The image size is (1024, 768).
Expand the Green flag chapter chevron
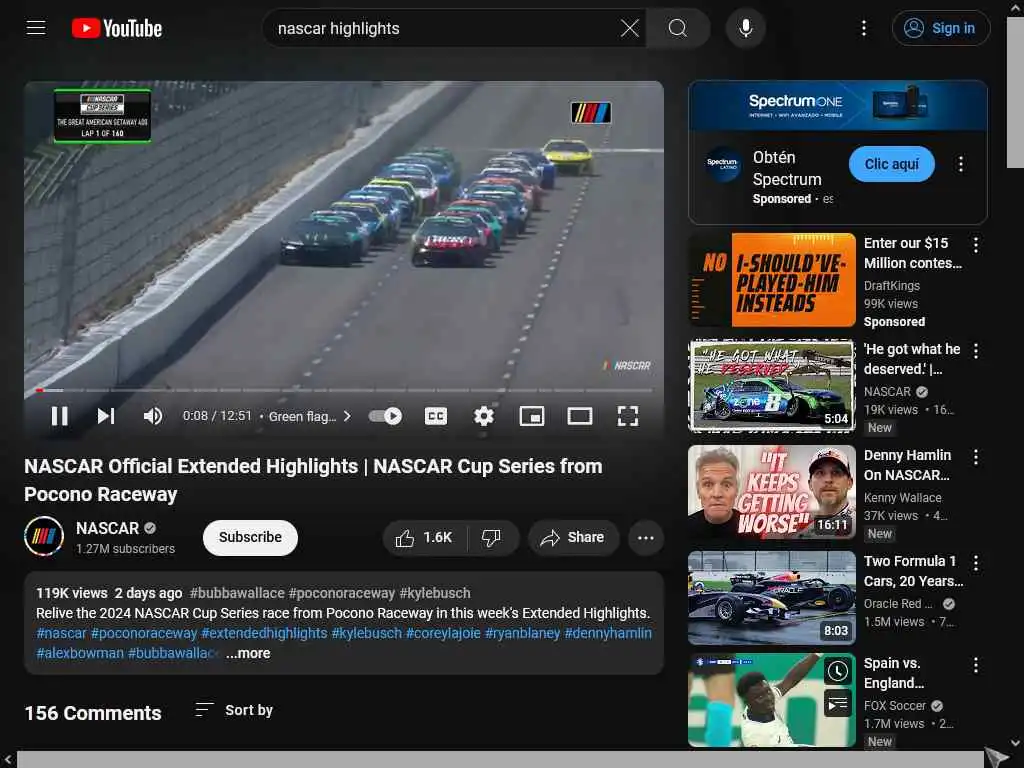pos(347,416)
